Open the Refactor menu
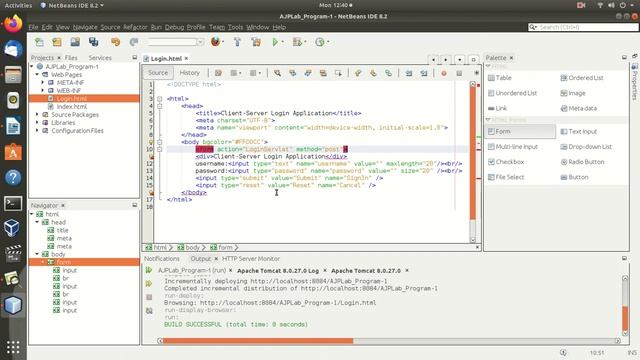Viewport: 640px width, 360px height. click(135, 27)
